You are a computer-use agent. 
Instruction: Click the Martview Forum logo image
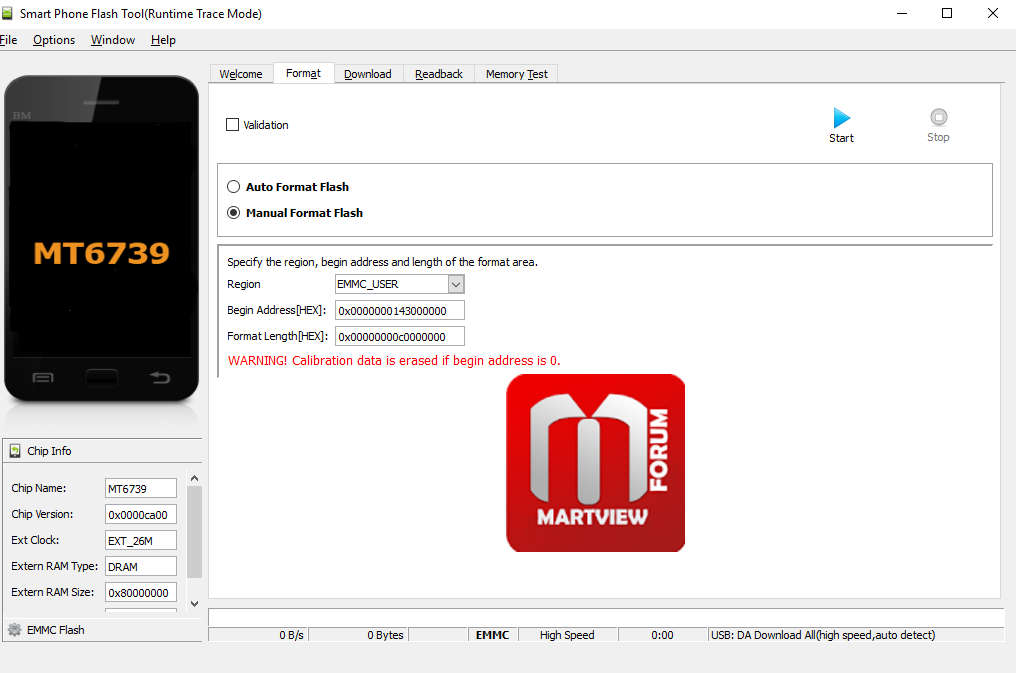click(x=595, y=463)
